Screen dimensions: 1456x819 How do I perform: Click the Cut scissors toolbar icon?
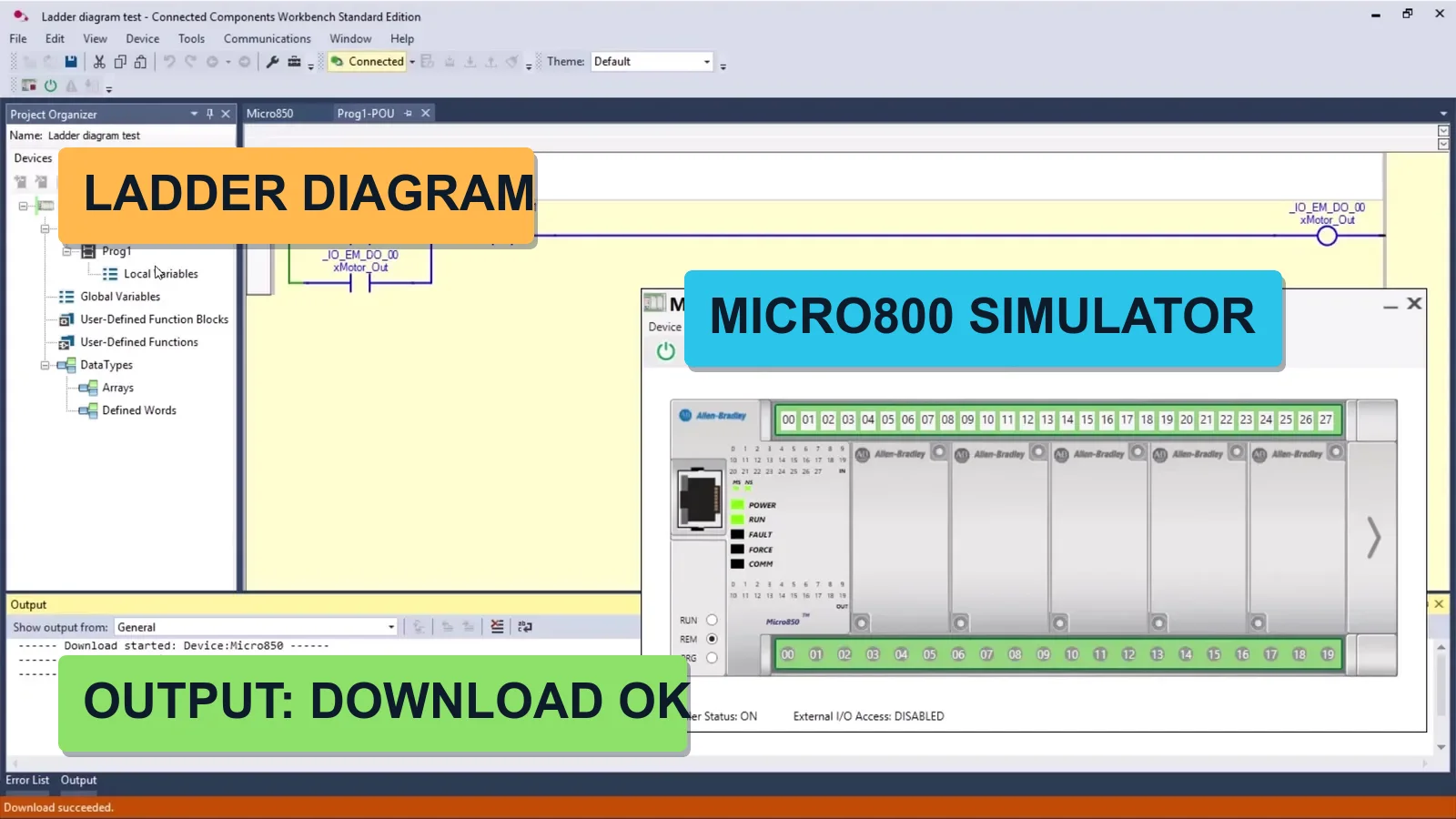(x=99, y=62)
